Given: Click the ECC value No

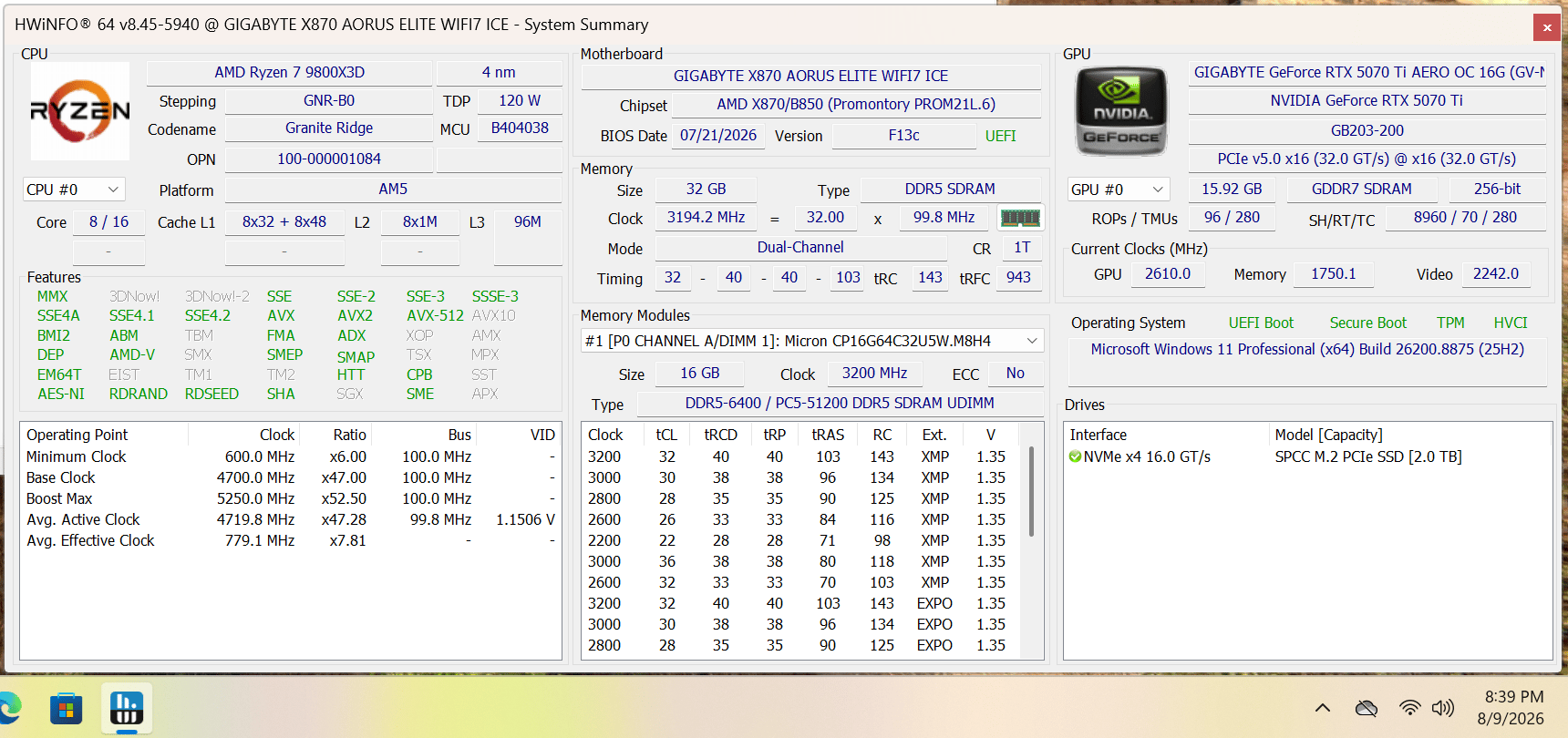Looking at the screenshot, I should coord(1015,374).
